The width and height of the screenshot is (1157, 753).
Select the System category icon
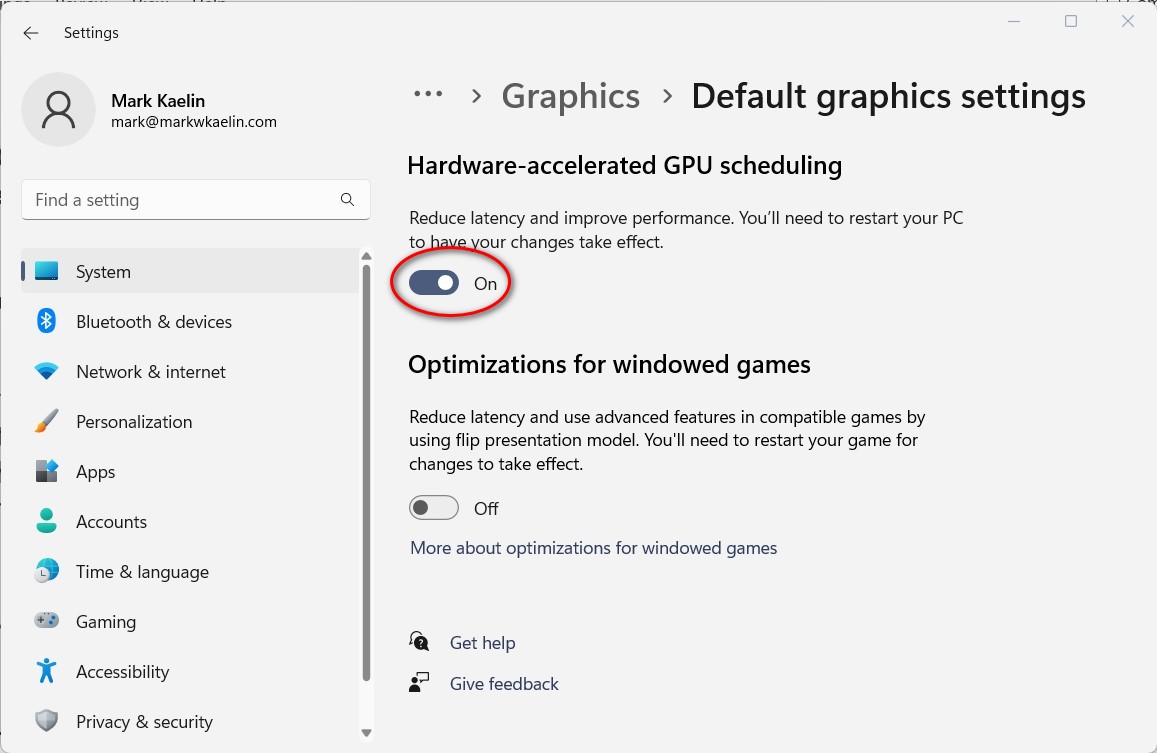(46, 271)
